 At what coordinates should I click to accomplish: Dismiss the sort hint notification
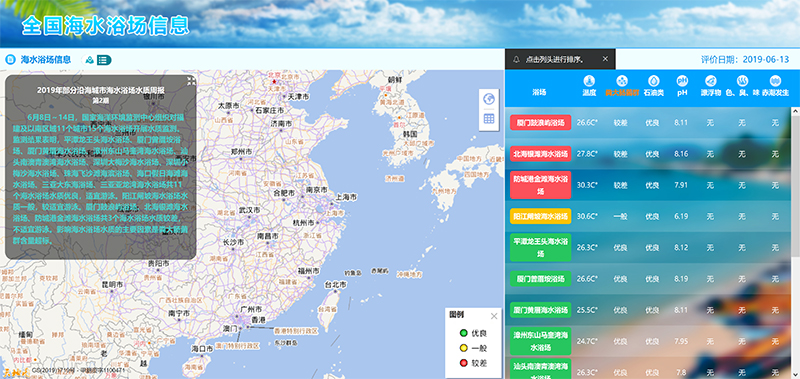coord(605,59)
